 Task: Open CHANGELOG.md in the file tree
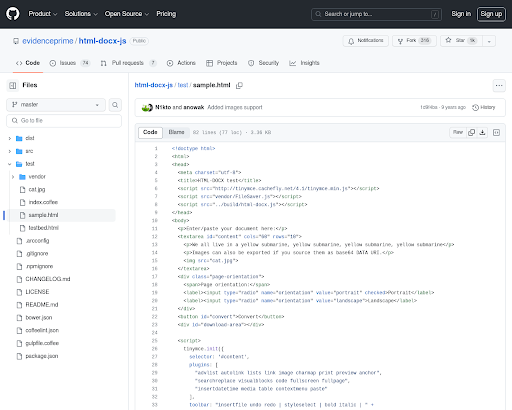tap(48, 279)
